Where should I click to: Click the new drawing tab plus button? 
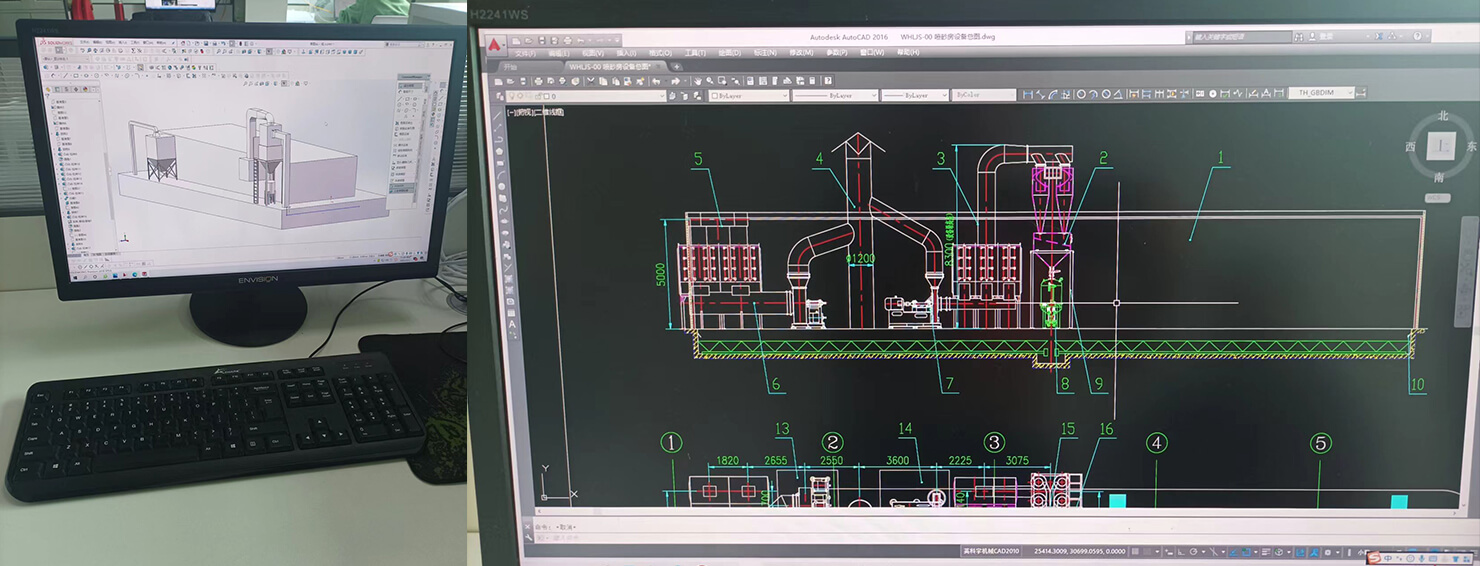tap(676, 66)
